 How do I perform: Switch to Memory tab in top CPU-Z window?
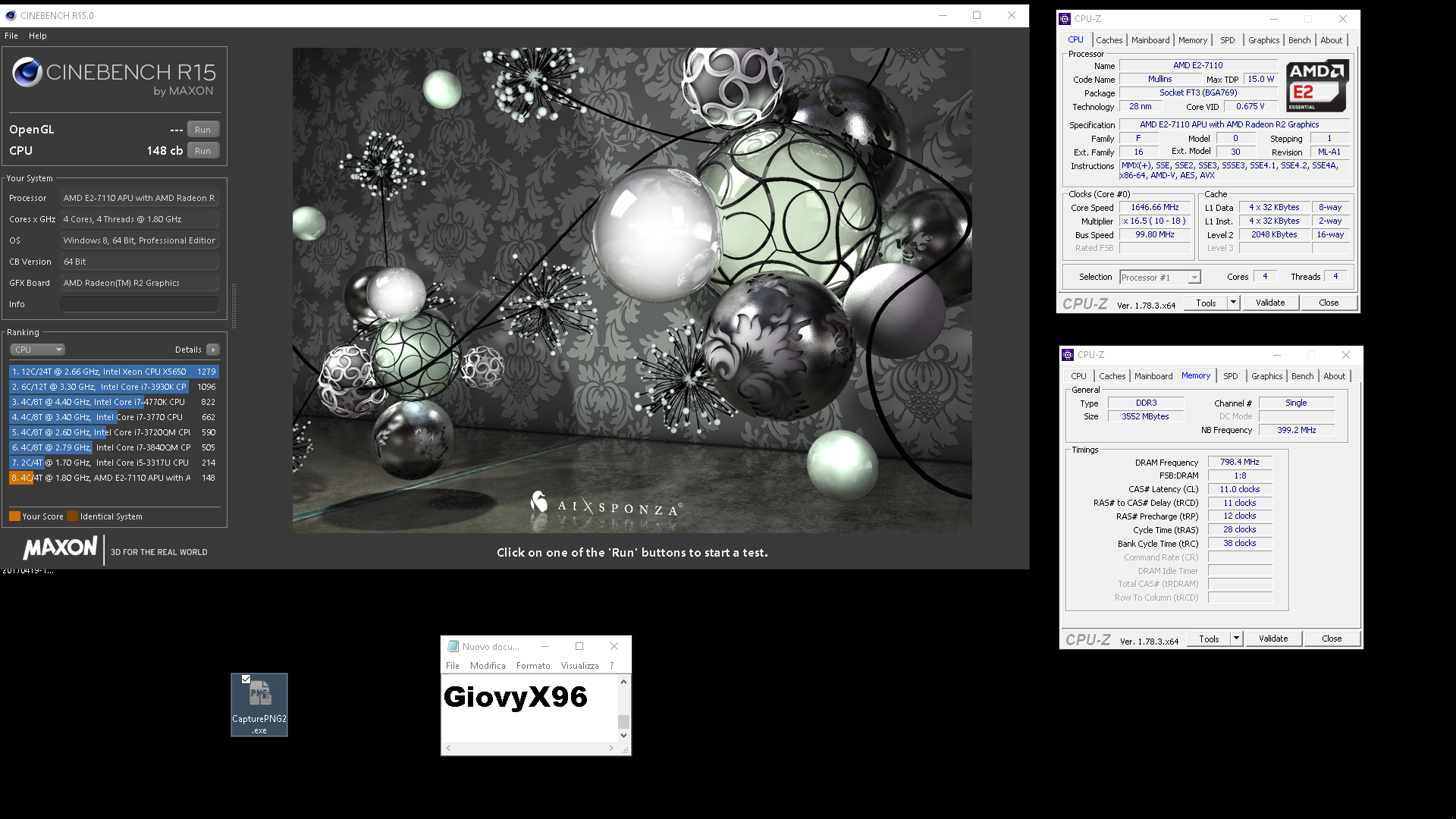(1193, 40)
